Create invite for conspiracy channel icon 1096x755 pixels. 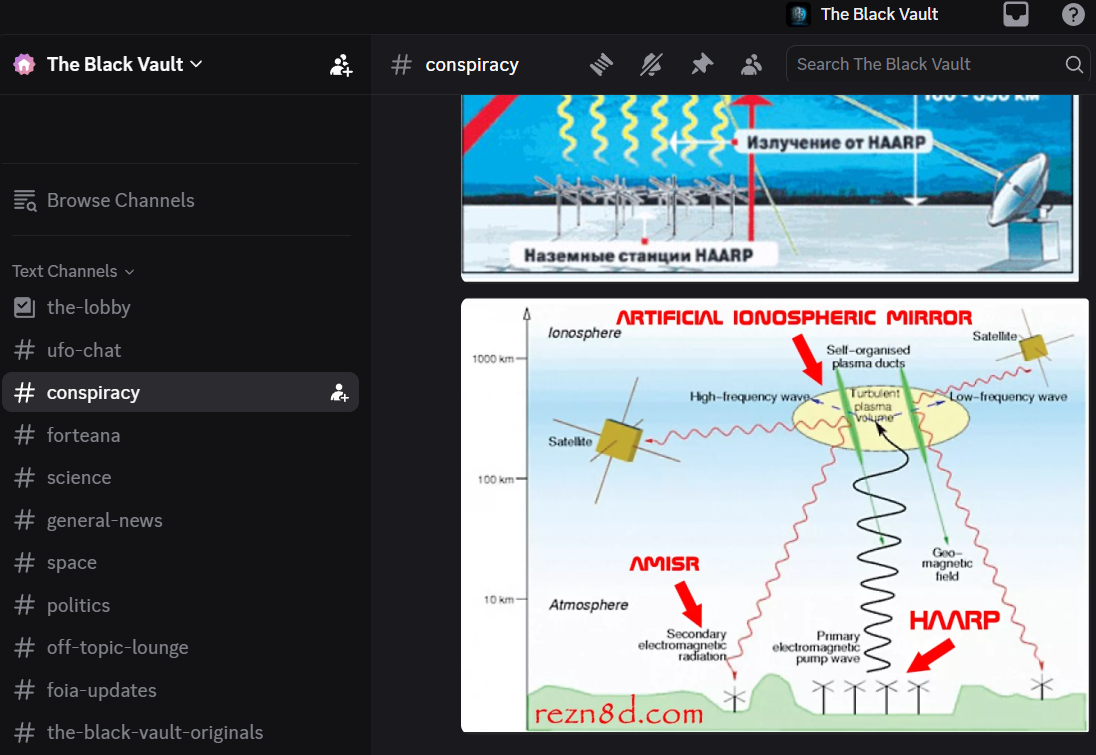(340, 393)
